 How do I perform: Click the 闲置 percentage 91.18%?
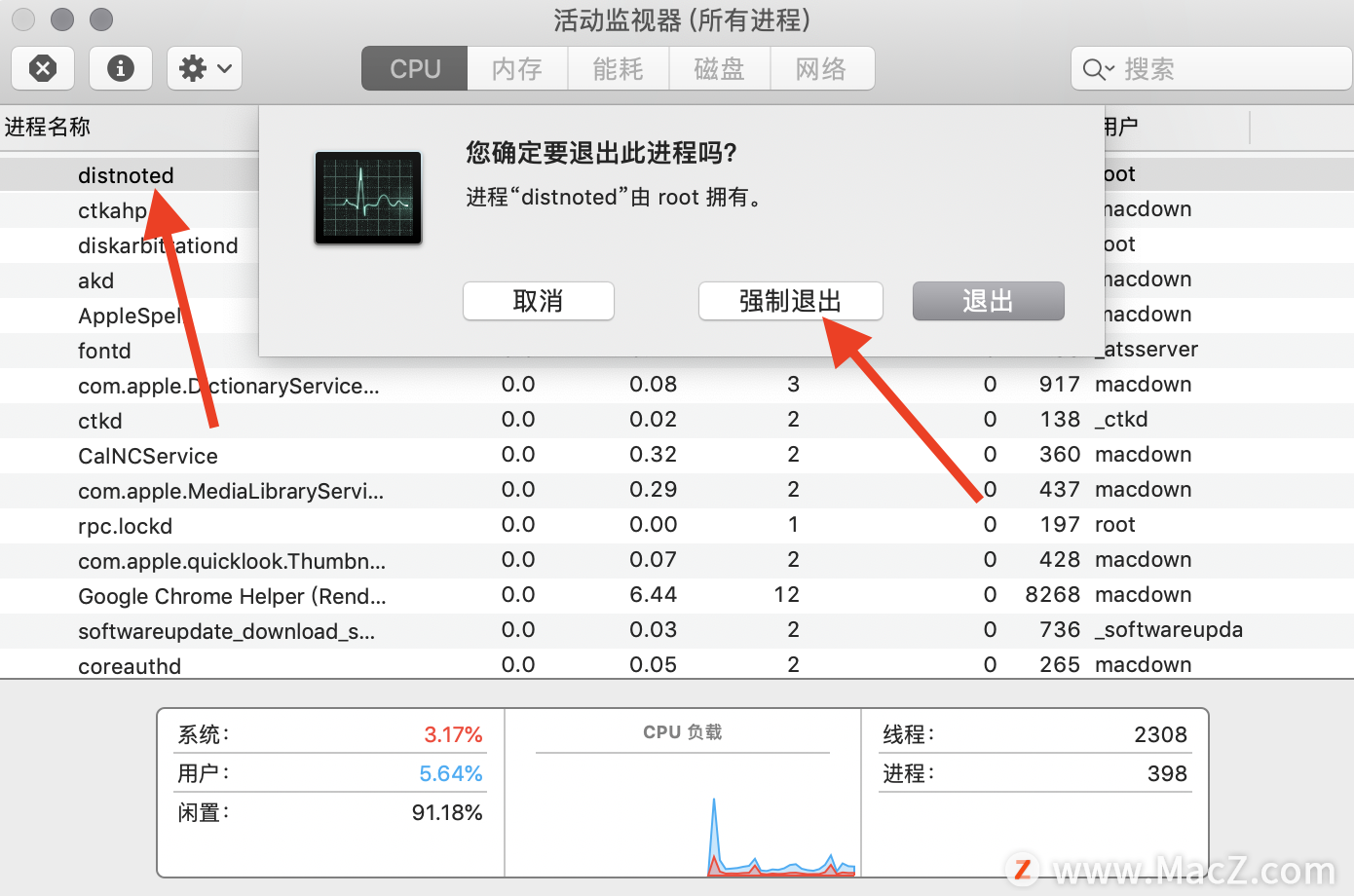(x=447, y=812)
